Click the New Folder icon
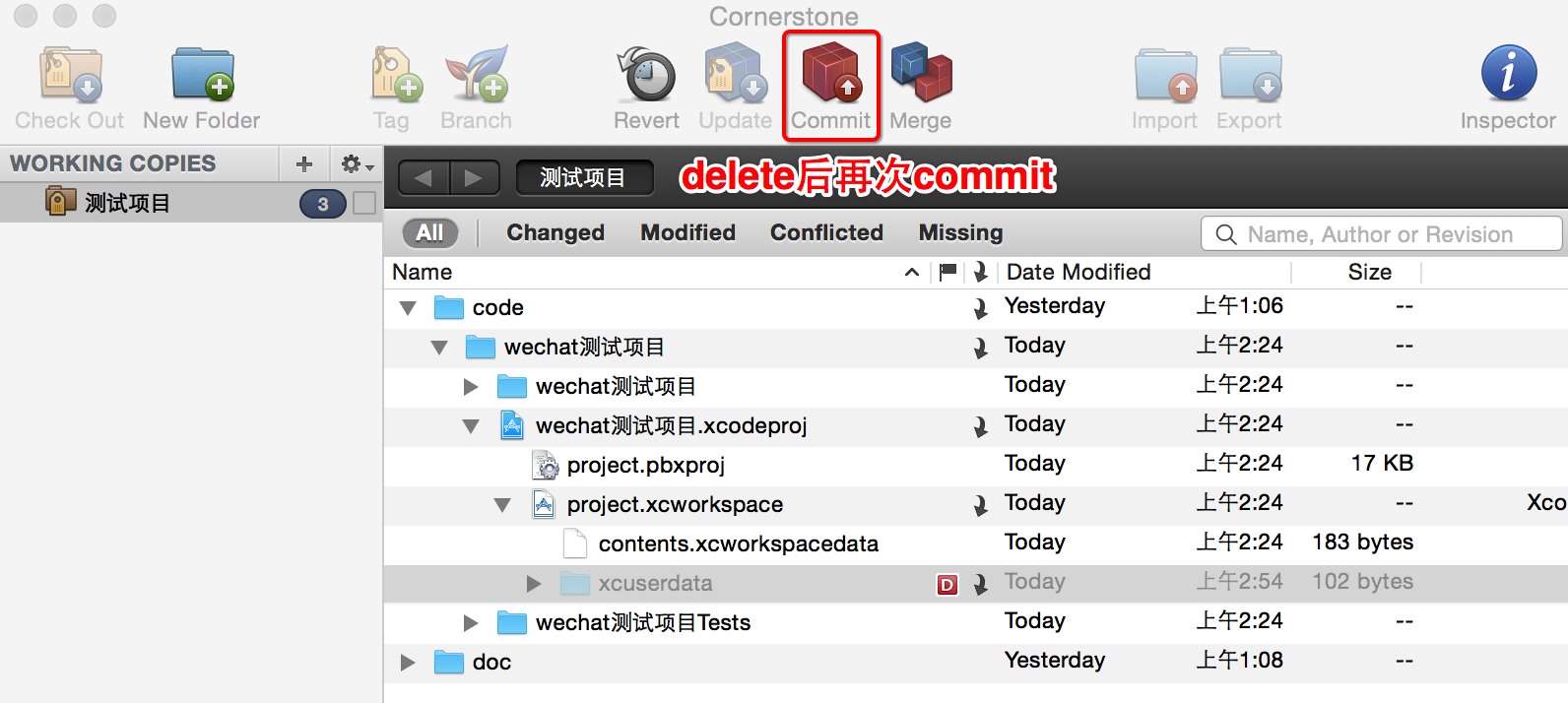The image size is (1568, 703). [202, 76]
